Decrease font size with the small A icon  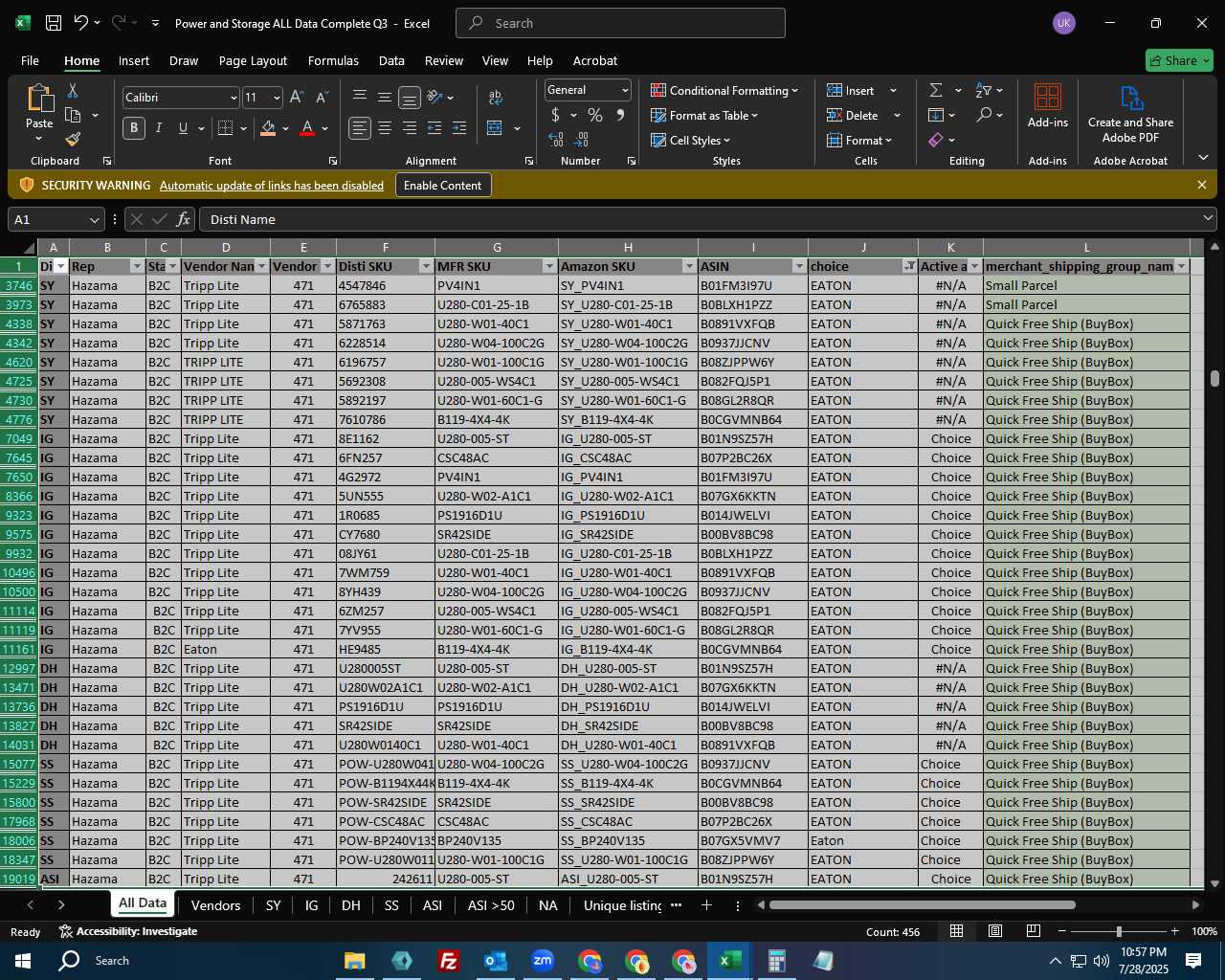click(x=322, y=98)
